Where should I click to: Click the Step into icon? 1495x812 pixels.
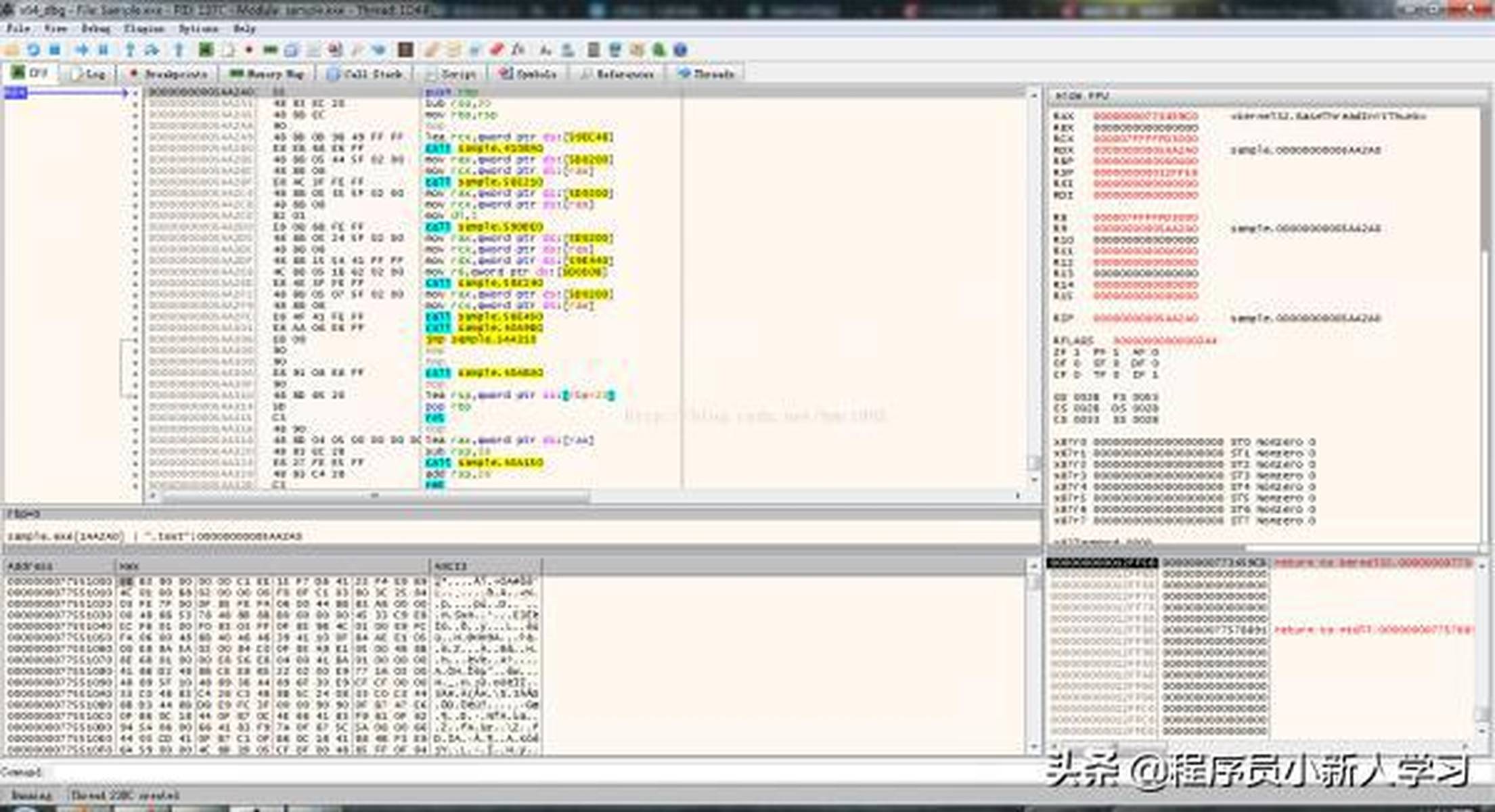(130, 49)
